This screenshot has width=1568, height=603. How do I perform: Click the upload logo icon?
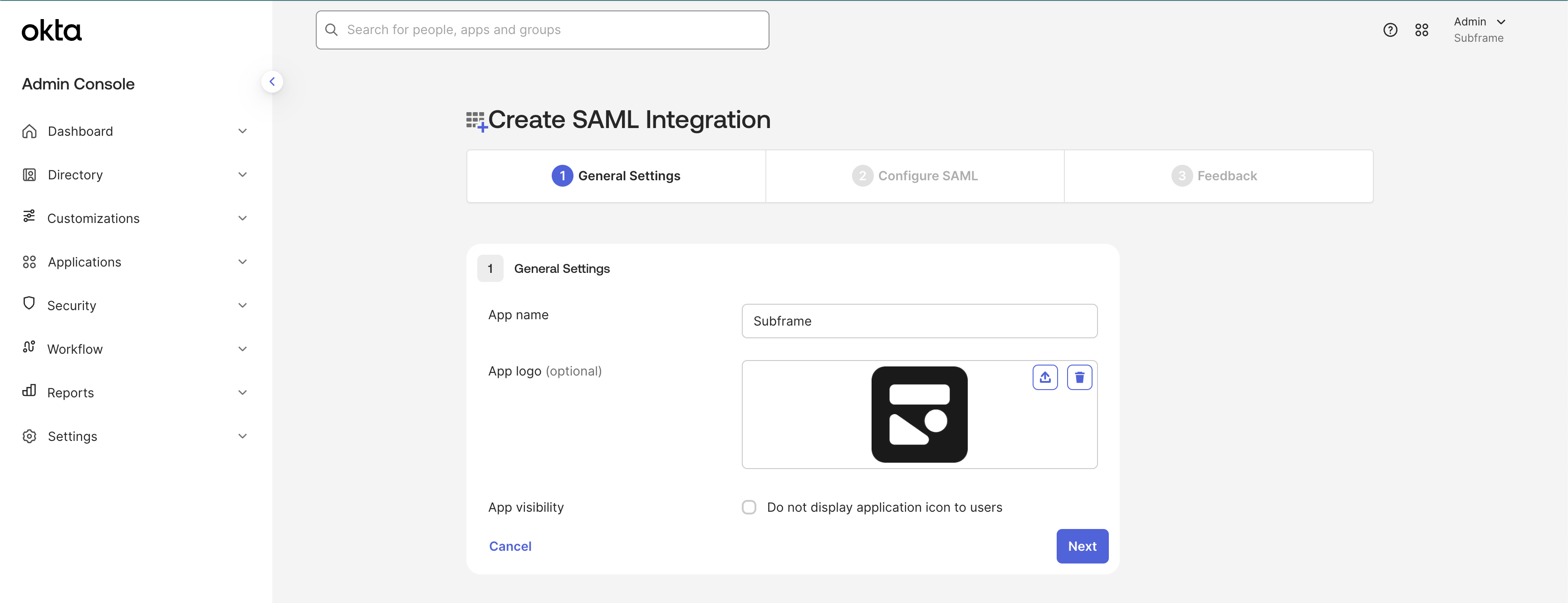click(1044, 377)
